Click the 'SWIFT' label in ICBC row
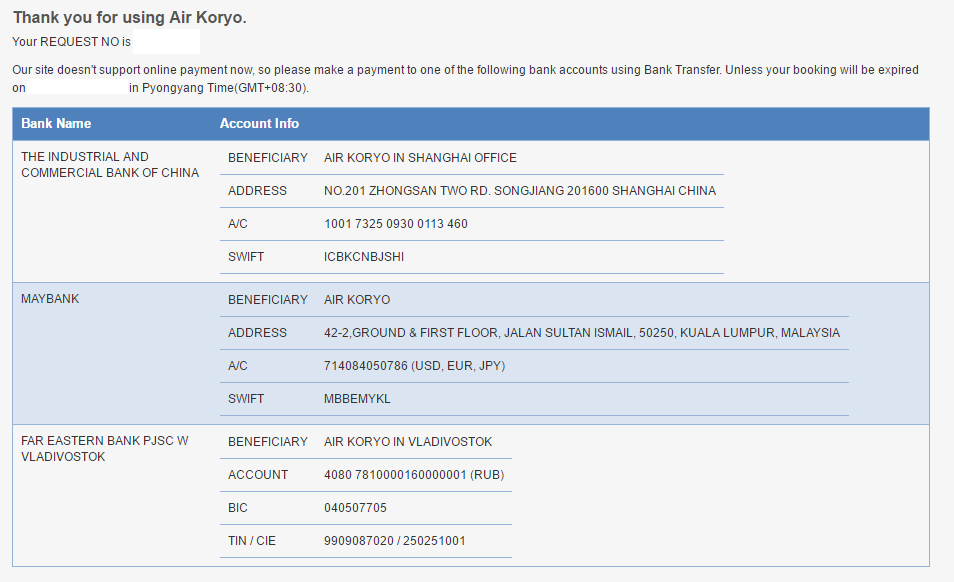 (246, 257)
